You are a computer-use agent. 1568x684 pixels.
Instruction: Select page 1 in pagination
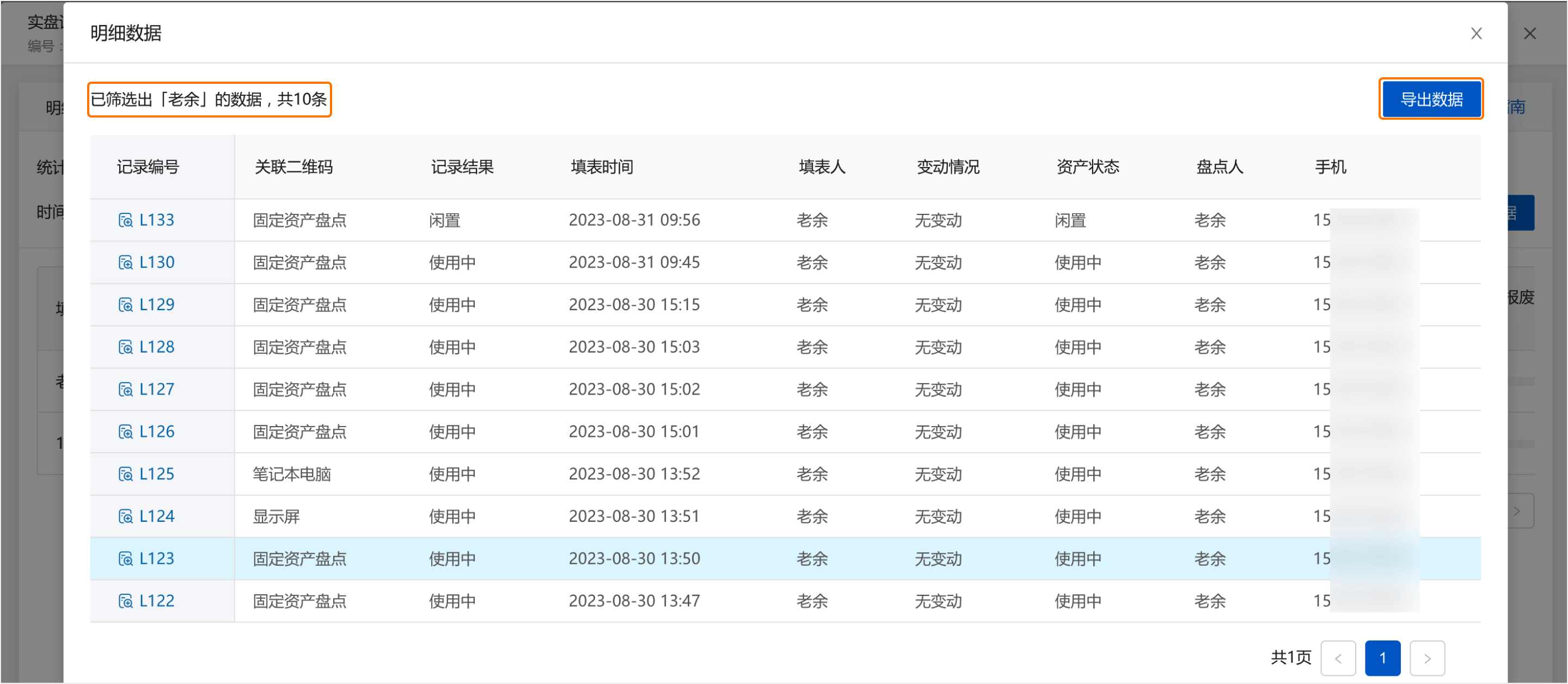[x=1383, y=658]
